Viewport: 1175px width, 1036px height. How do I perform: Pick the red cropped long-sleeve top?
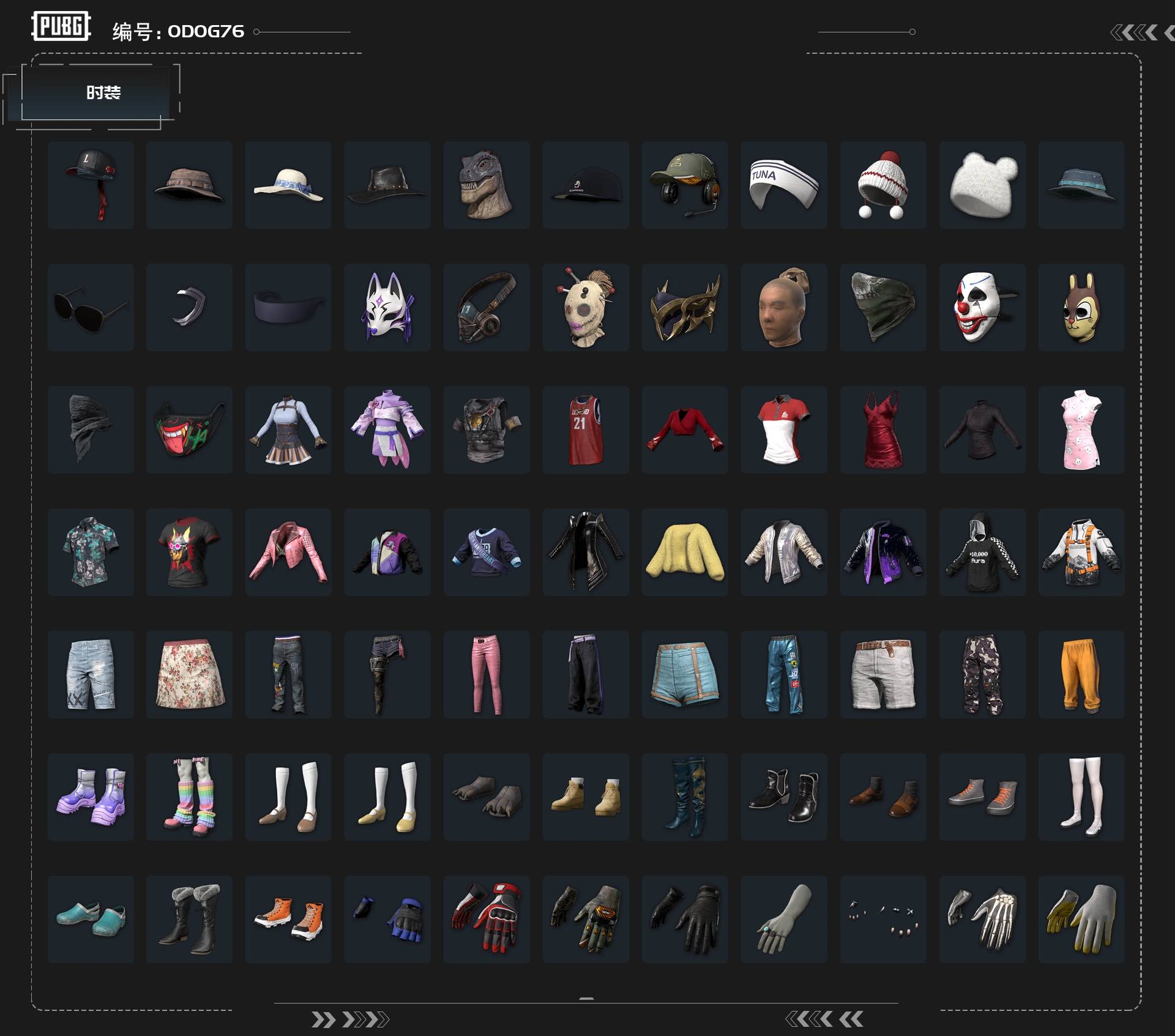(685, 430)
